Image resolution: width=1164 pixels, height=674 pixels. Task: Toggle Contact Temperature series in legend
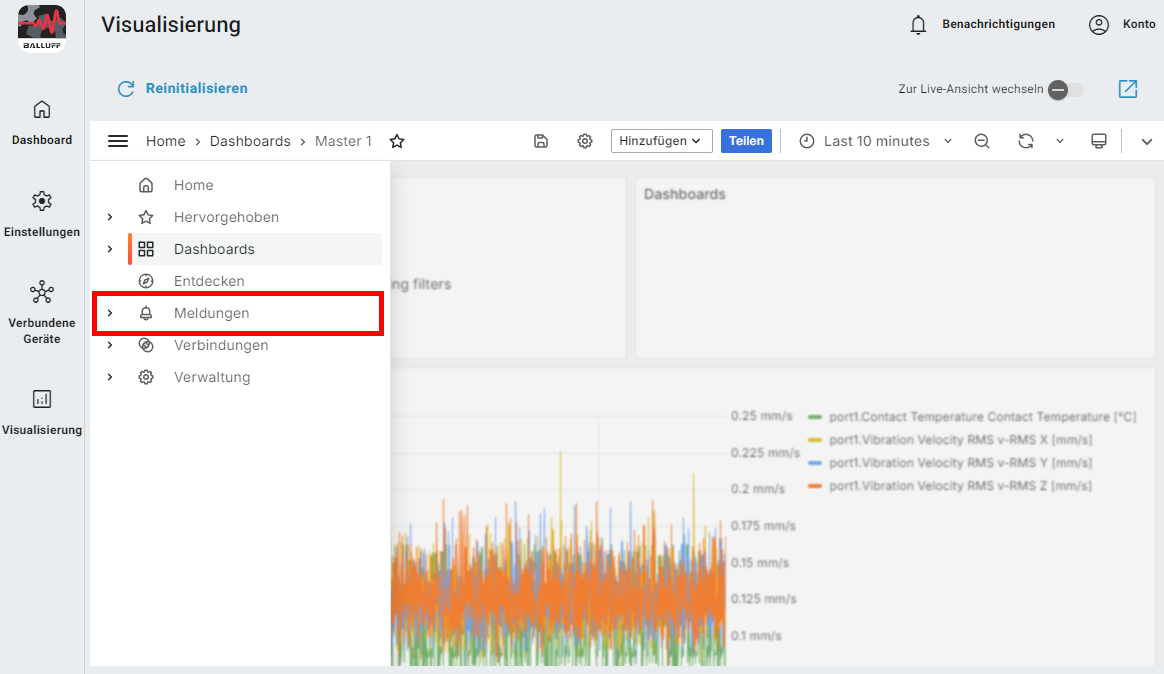982,417
